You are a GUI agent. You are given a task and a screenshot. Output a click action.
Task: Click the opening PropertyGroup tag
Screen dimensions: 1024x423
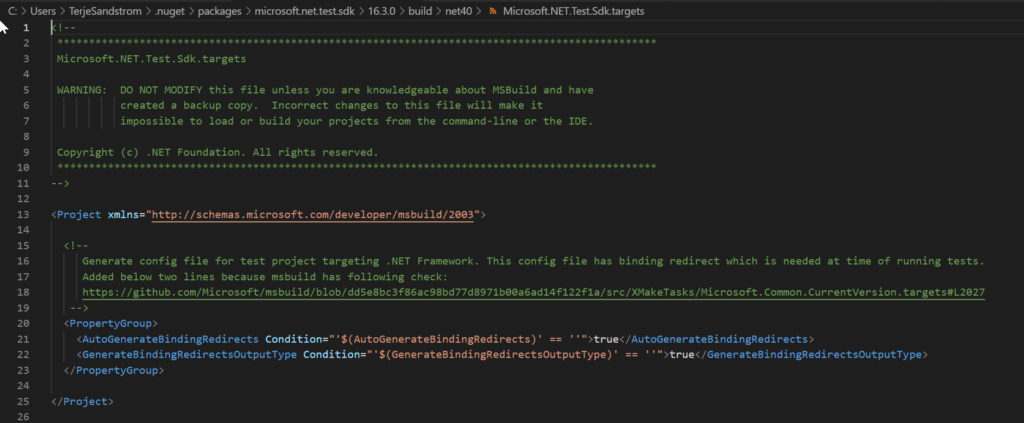coord(110,323)
